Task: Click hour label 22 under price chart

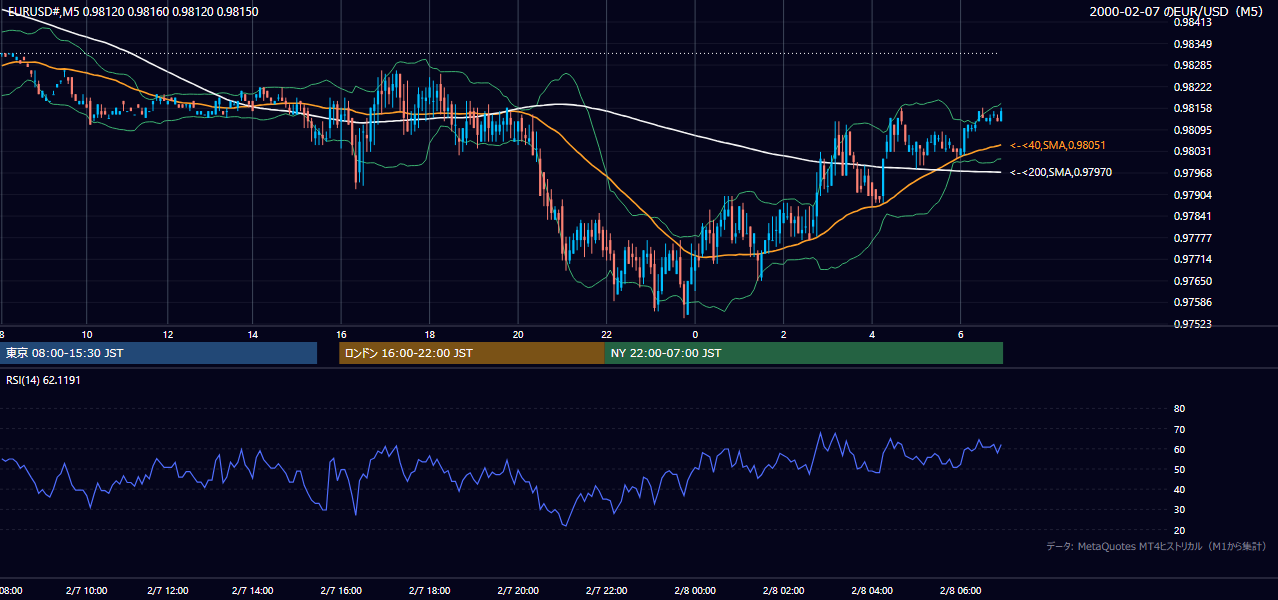Action: point(606,335)
